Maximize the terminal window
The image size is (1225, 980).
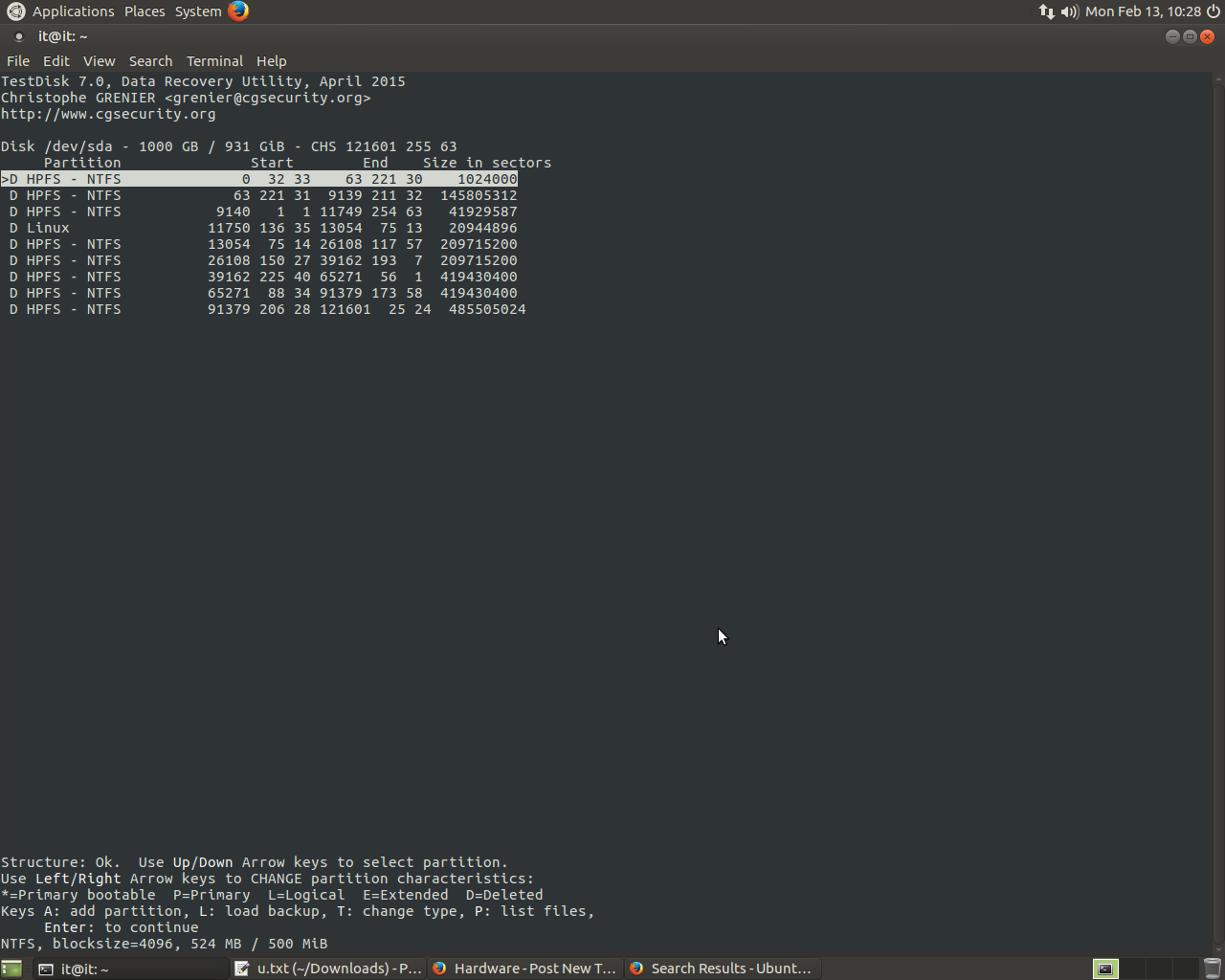coord(1190,36)
